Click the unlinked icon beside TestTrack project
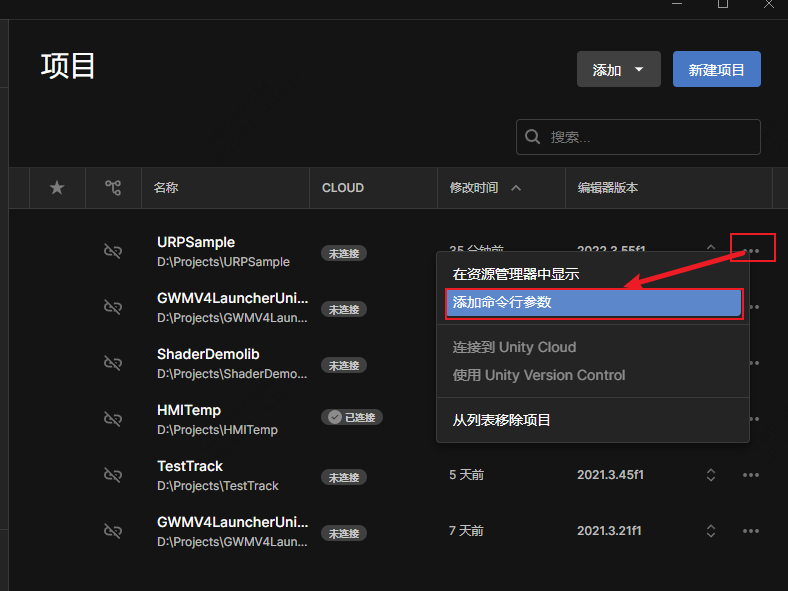The height and width of the screenshot is (591, 788). pos(113,475)
